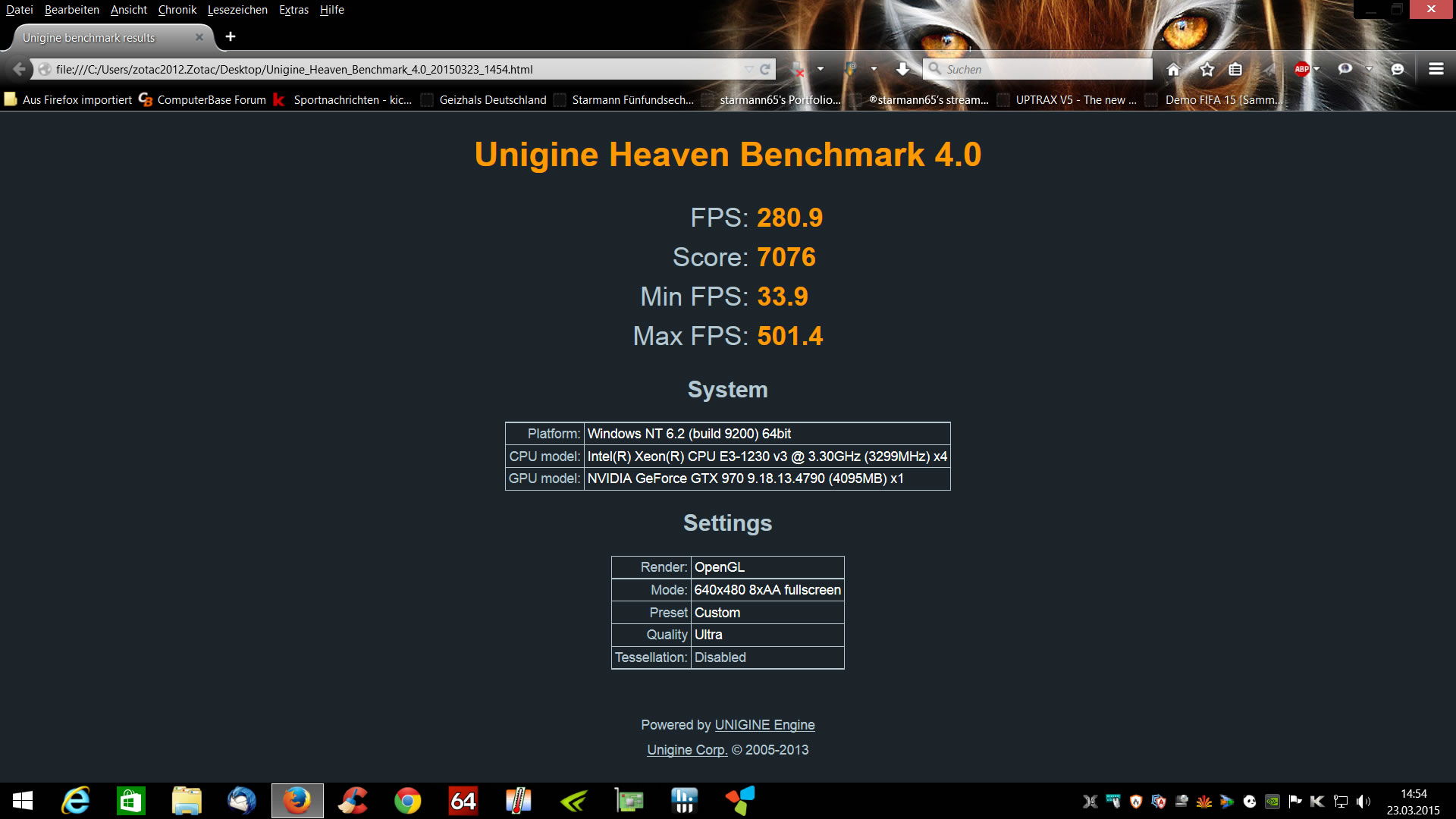1456x819 pixels.
Task: Open a new tab with plus button
Action: [x=231, y=36]
